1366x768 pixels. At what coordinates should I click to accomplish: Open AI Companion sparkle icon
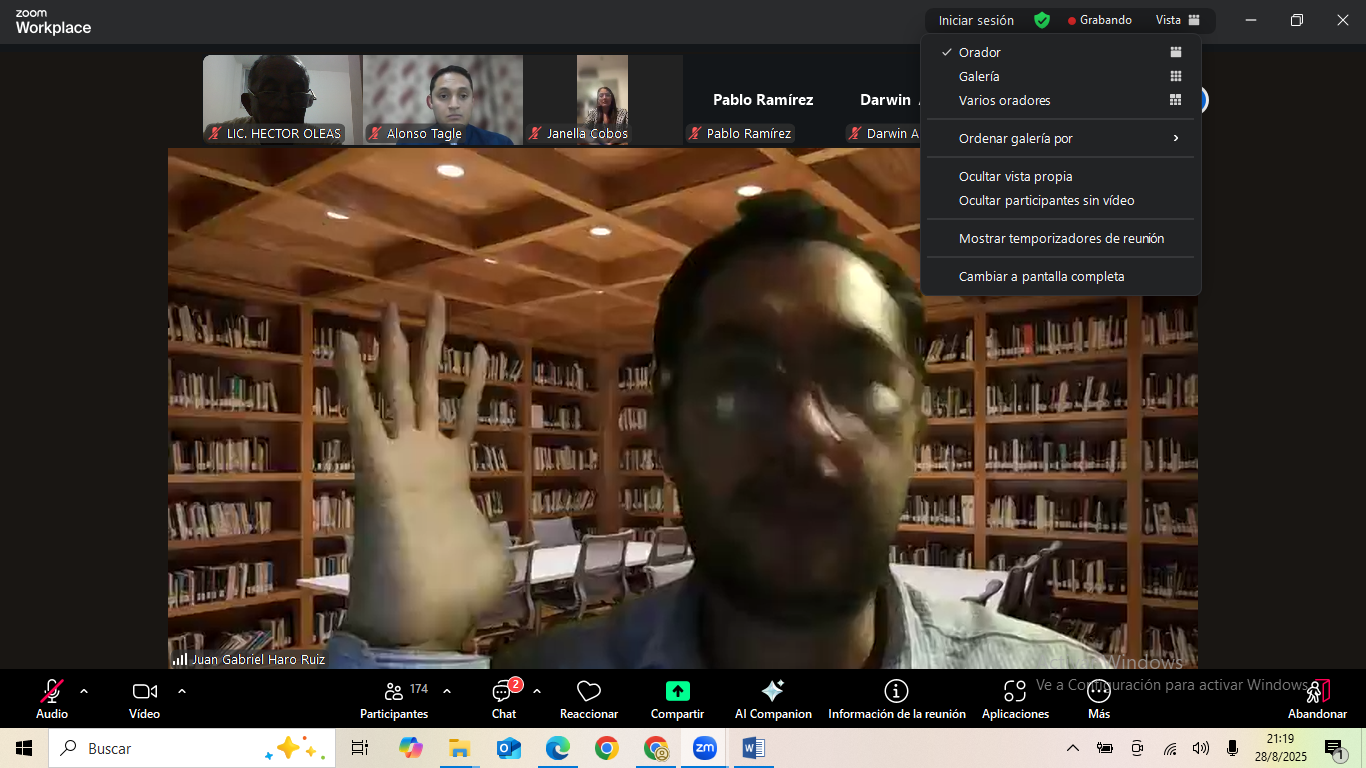(x=772, y=692)
